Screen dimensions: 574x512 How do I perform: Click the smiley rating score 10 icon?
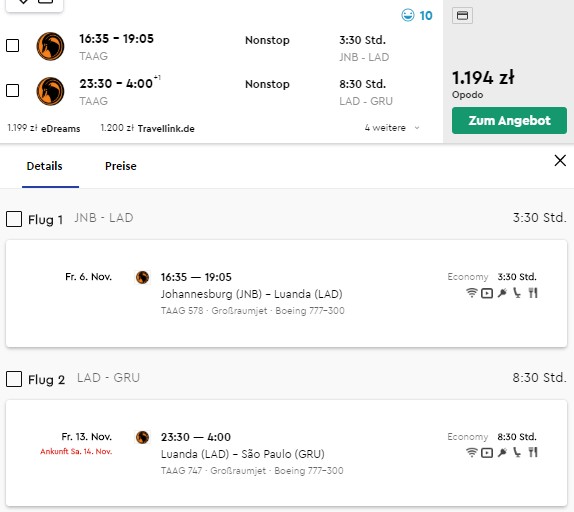tap(408, 15)
